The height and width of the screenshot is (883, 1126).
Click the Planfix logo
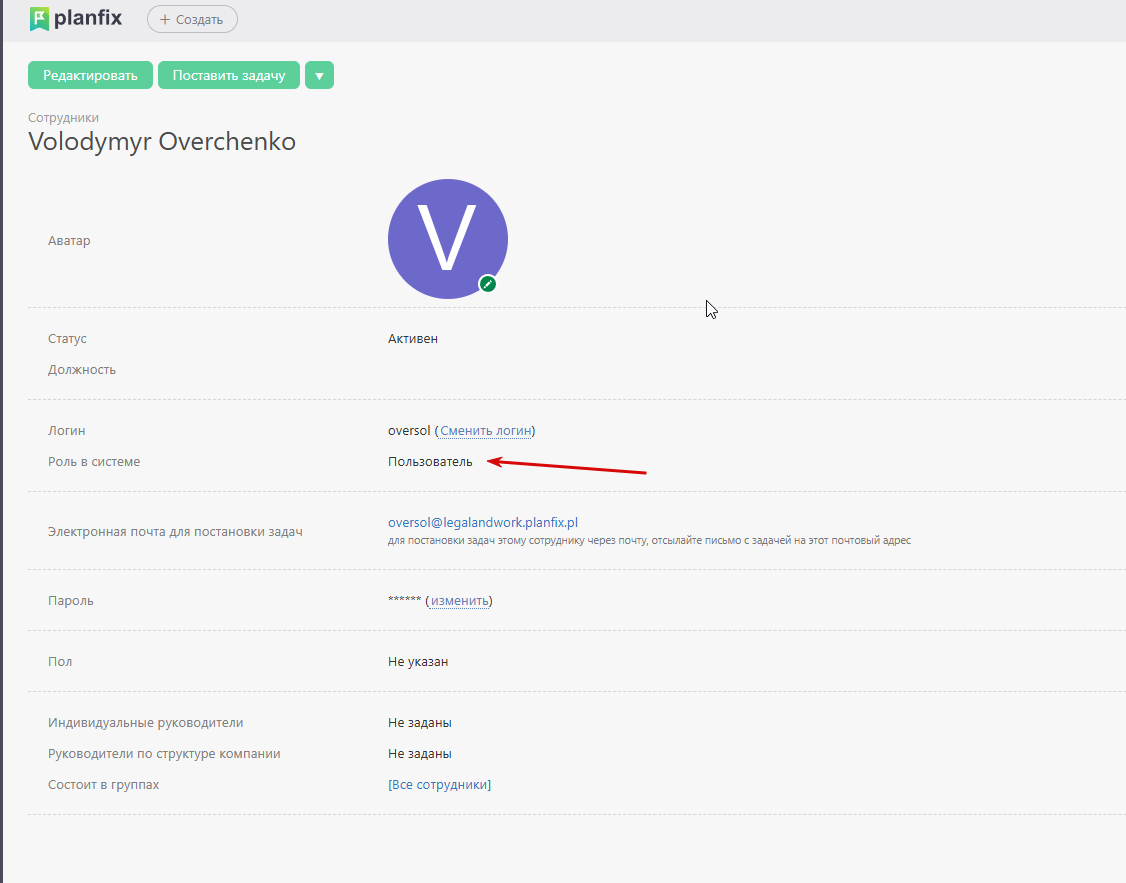tap(75, 19)
